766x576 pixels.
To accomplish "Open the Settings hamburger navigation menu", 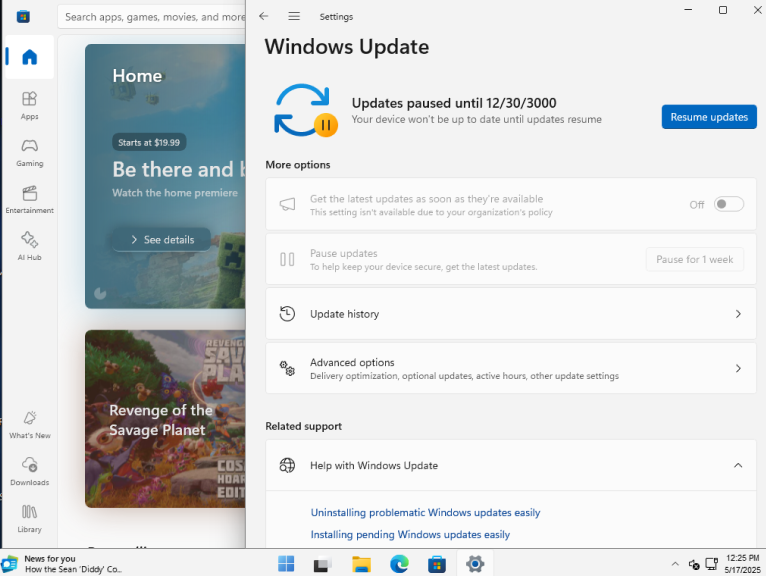I will pyautogui.click(x=294, y=16).
